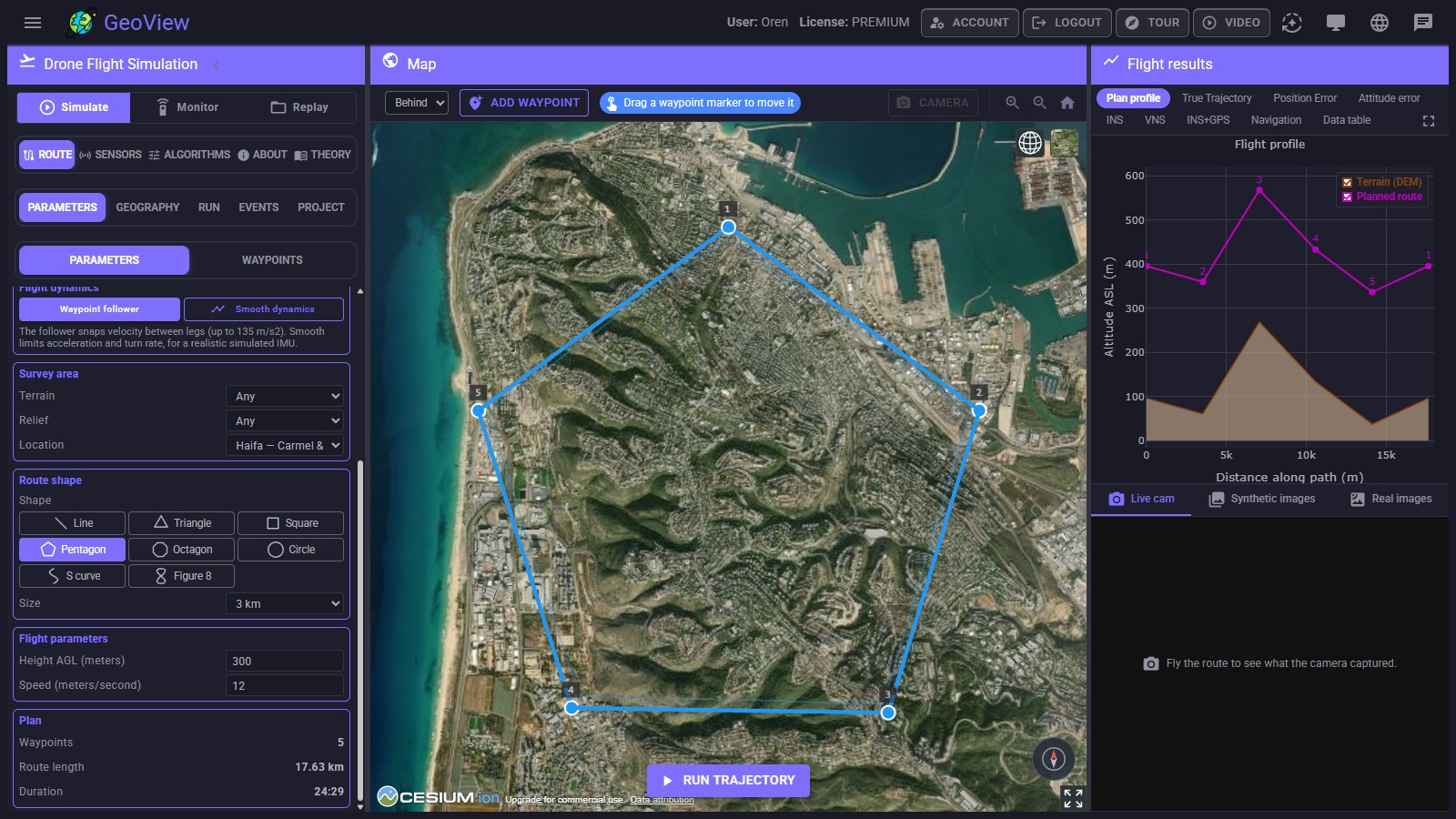Open the Behind camera view dropdown

[x=417, y=103]
